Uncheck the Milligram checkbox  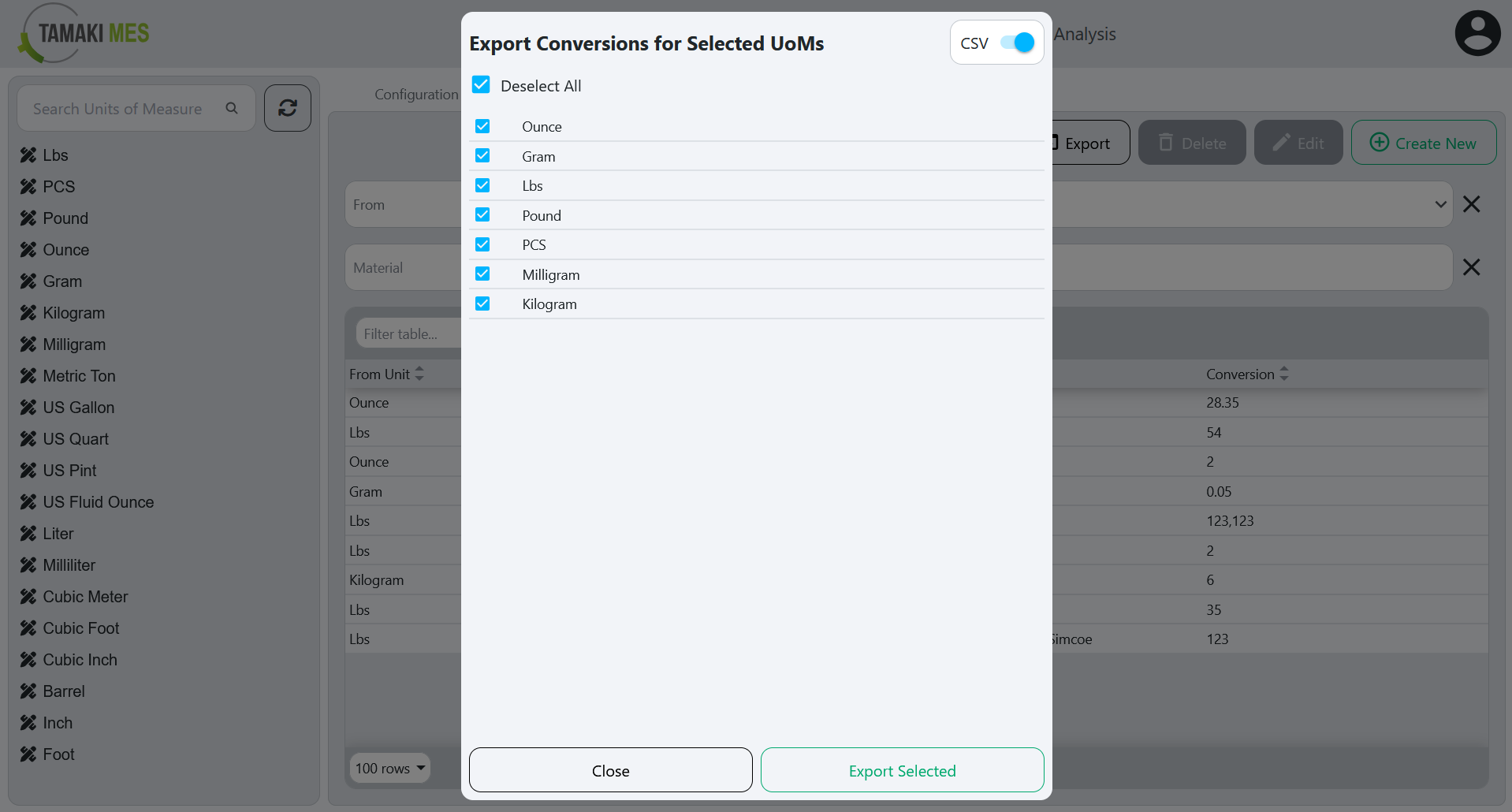tap(482, 274)
